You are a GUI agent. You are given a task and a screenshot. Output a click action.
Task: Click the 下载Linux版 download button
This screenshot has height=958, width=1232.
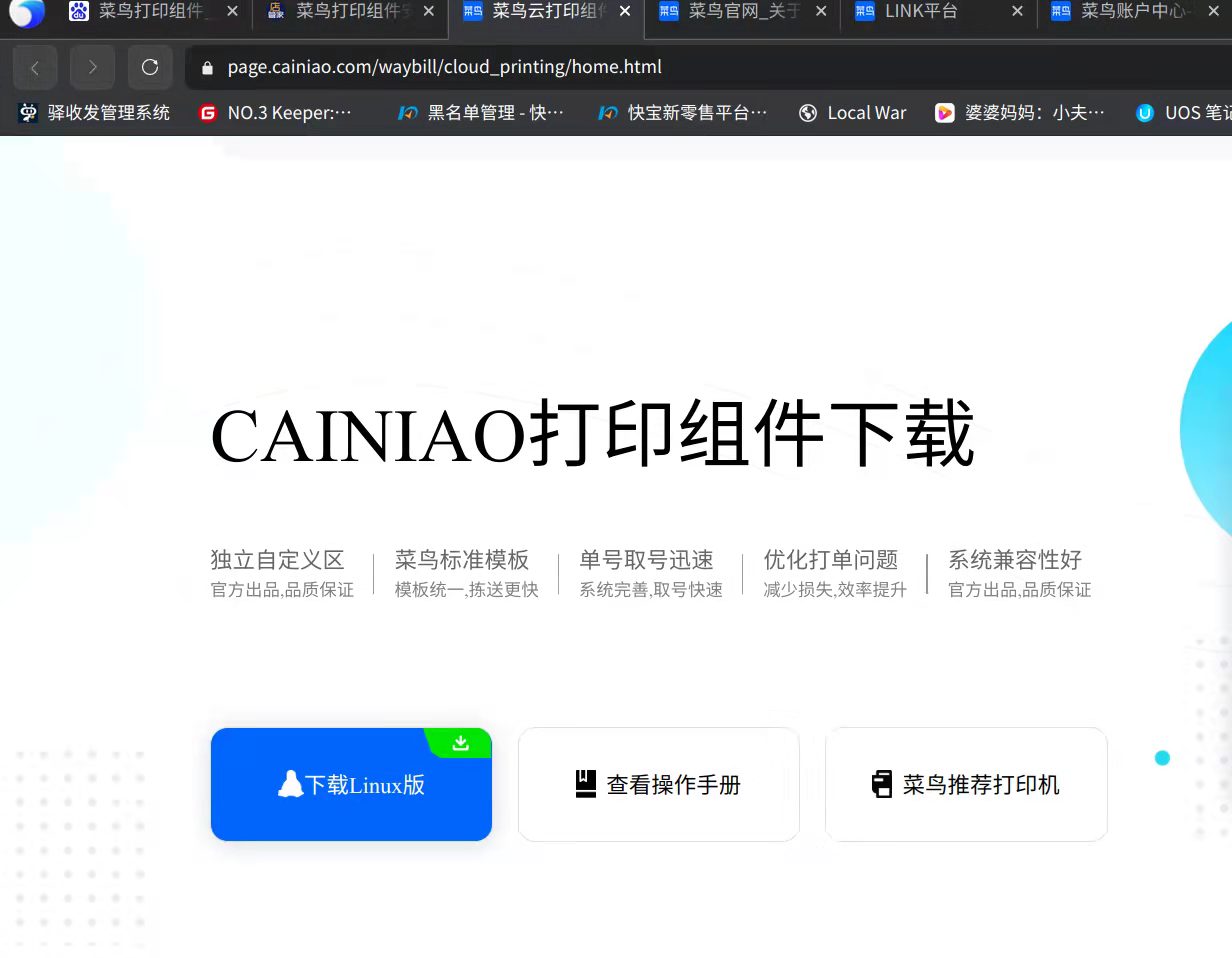point(351,784)
